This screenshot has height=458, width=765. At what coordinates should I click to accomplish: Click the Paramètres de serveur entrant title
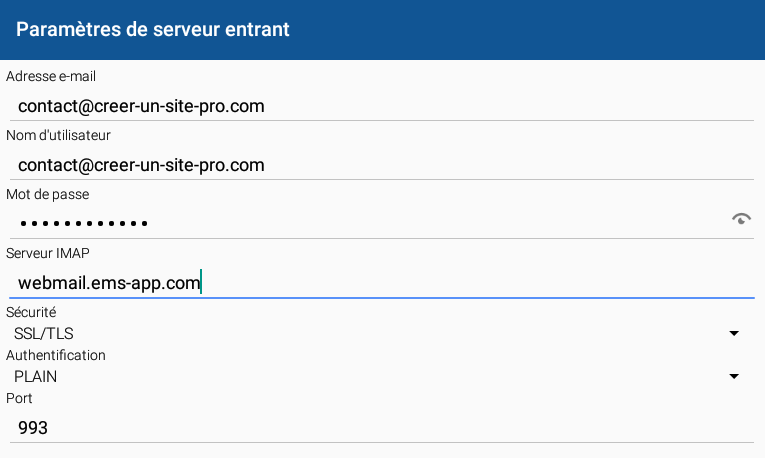(153, 29)
